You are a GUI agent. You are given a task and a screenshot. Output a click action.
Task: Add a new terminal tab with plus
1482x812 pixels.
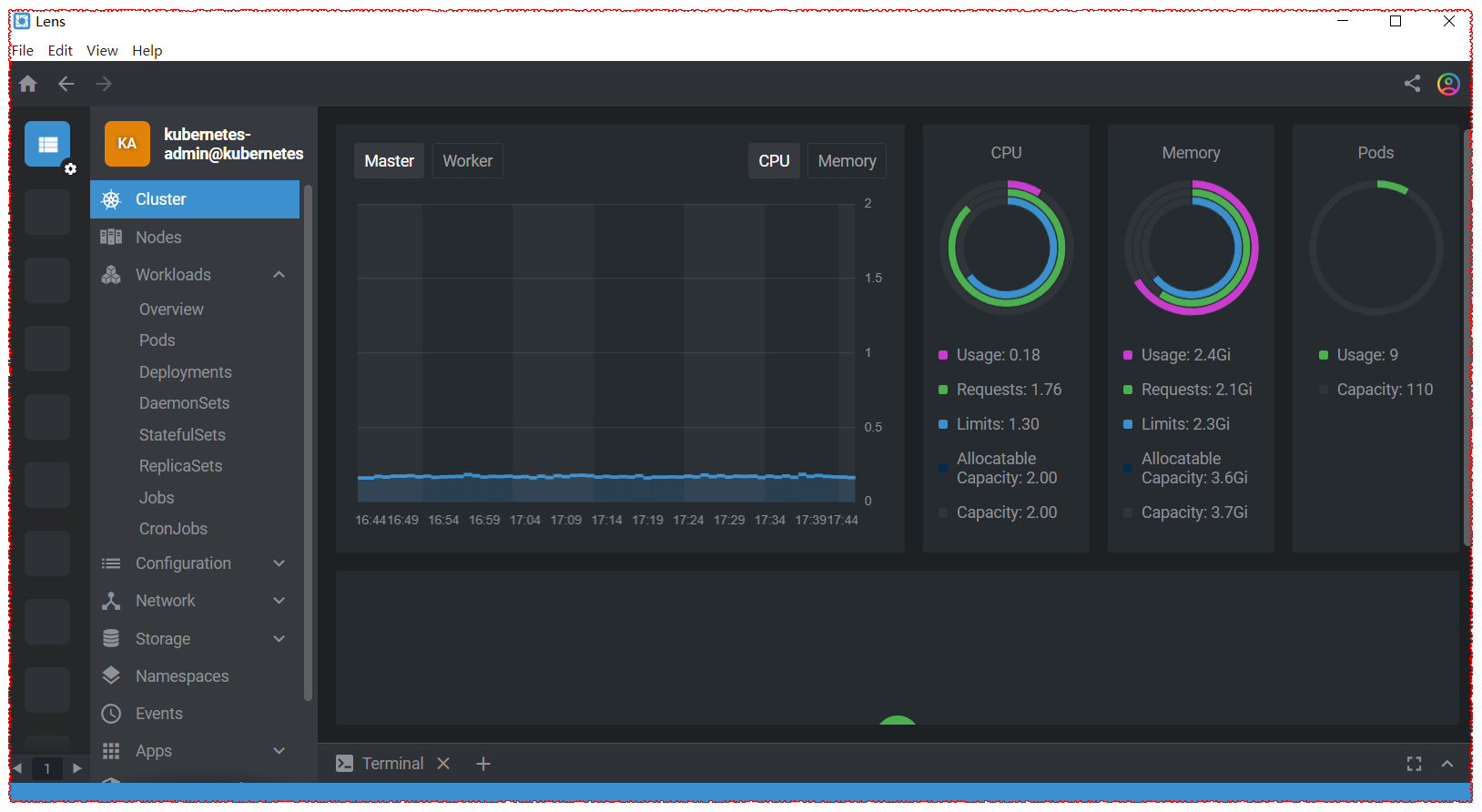coord(483,764)
